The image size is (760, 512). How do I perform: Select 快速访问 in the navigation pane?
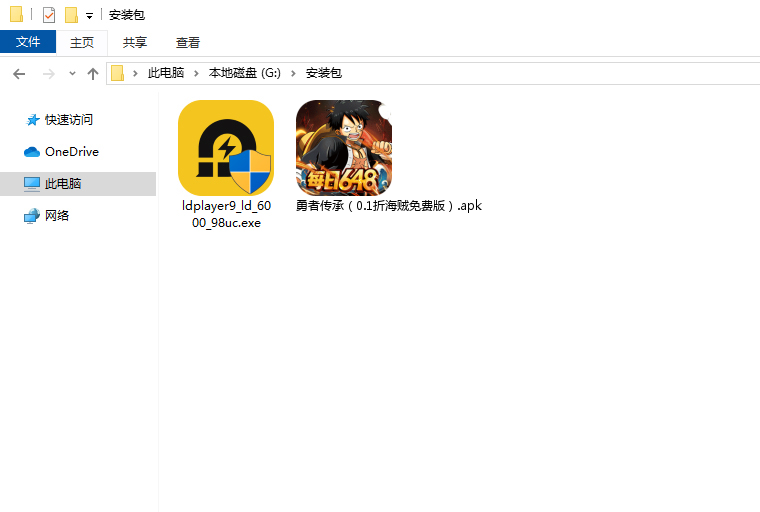tap(68, 120)
